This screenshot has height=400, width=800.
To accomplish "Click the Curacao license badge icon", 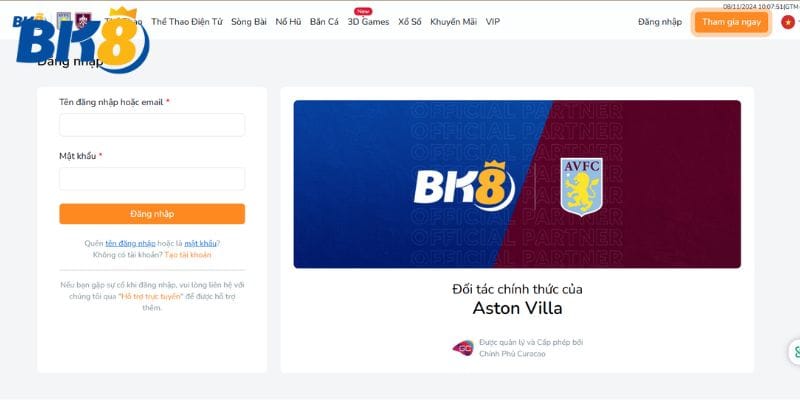I will 463,348.
